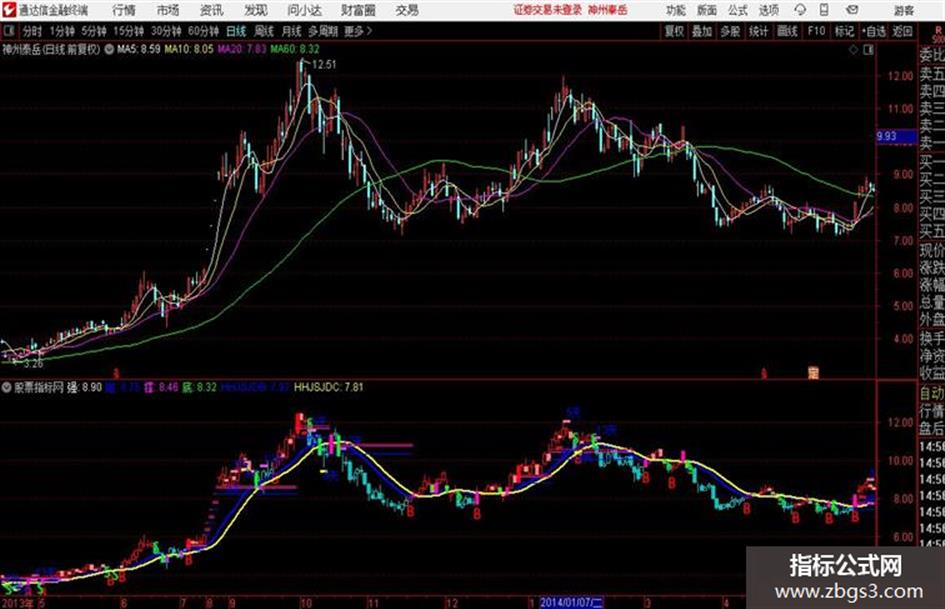This screenshot has width=945, height=609.
Task: Click the MA20: 7.83 value label
Action: 242,49
